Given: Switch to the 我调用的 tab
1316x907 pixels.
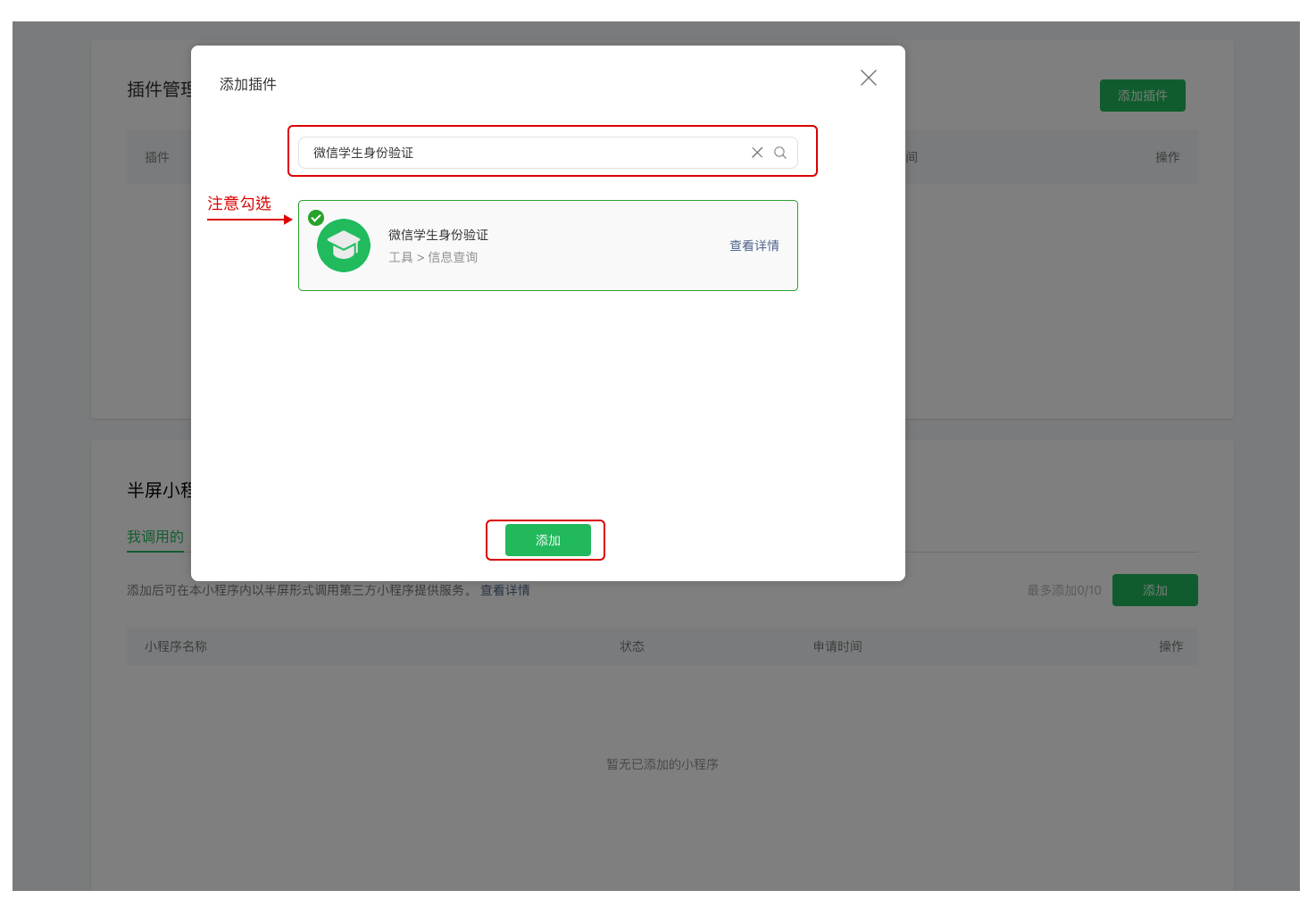Looking at the screenshot, I should click(155, 537).
